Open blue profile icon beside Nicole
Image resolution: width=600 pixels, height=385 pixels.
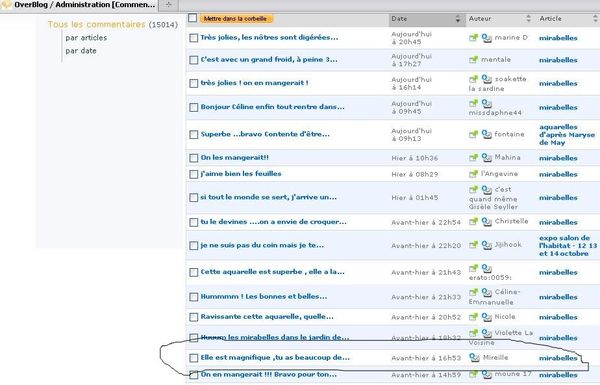click(486, 316)
